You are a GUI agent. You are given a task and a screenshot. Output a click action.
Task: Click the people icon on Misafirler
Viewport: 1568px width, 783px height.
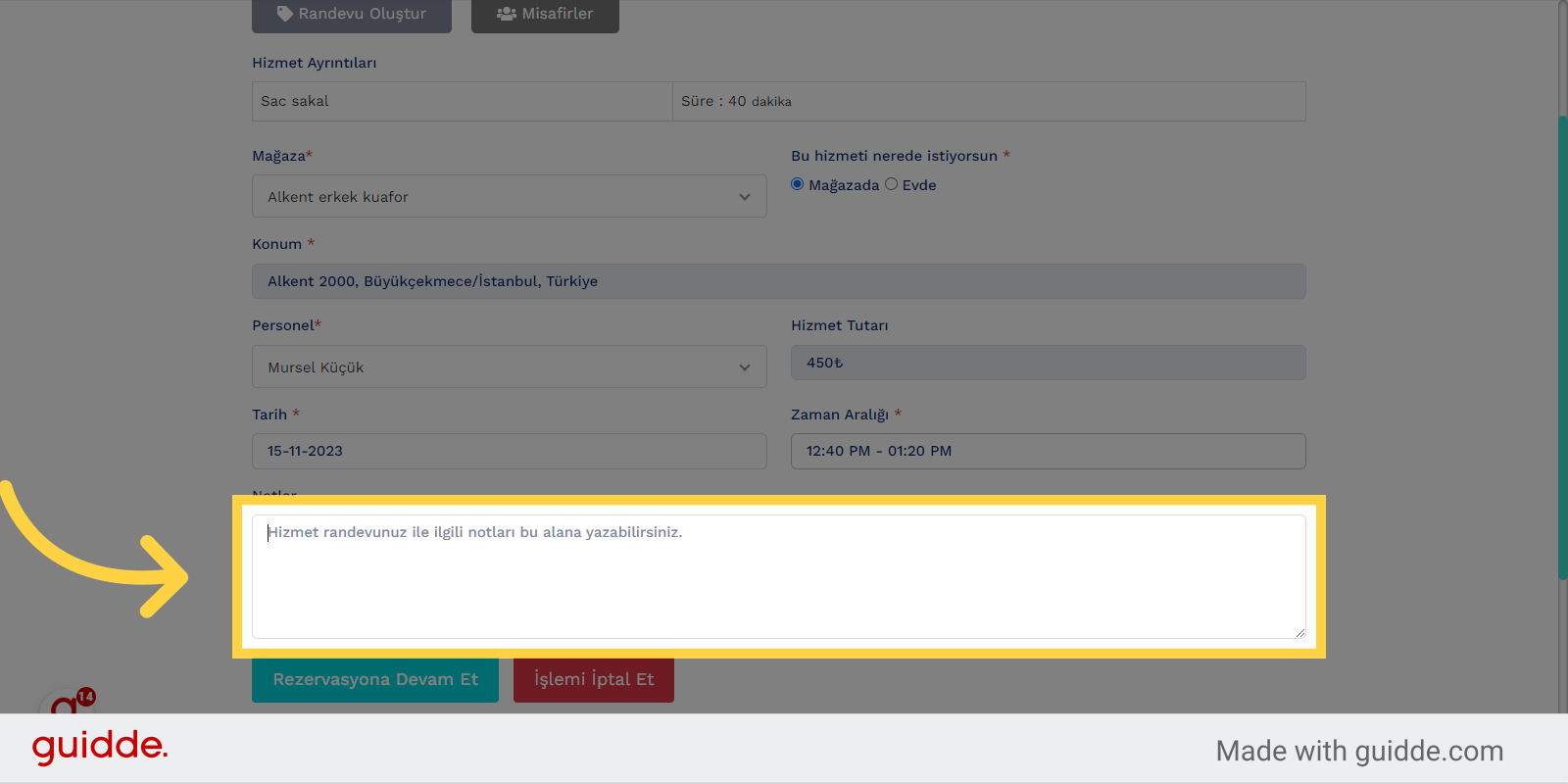point(507,14)
